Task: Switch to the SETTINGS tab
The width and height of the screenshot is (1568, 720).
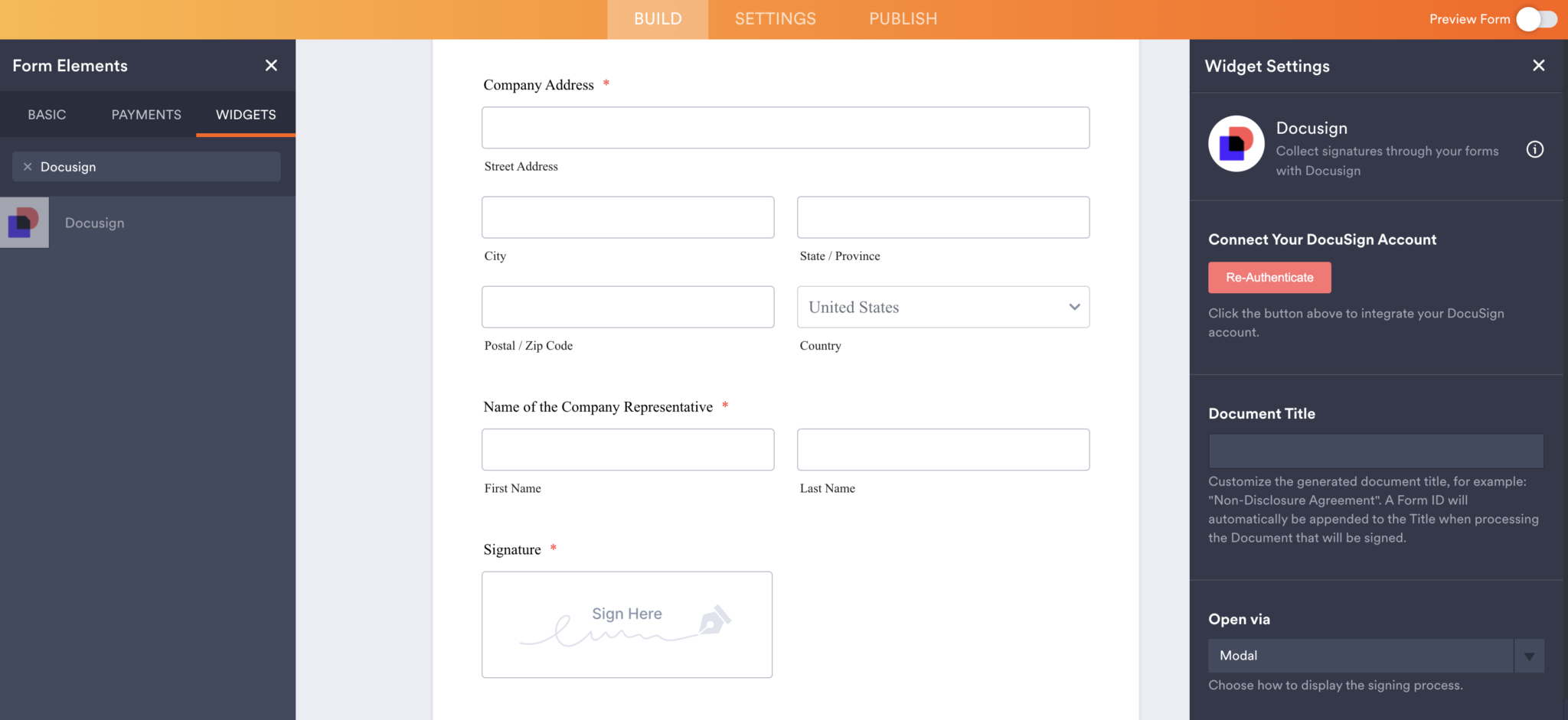Action: click(775, 18)
